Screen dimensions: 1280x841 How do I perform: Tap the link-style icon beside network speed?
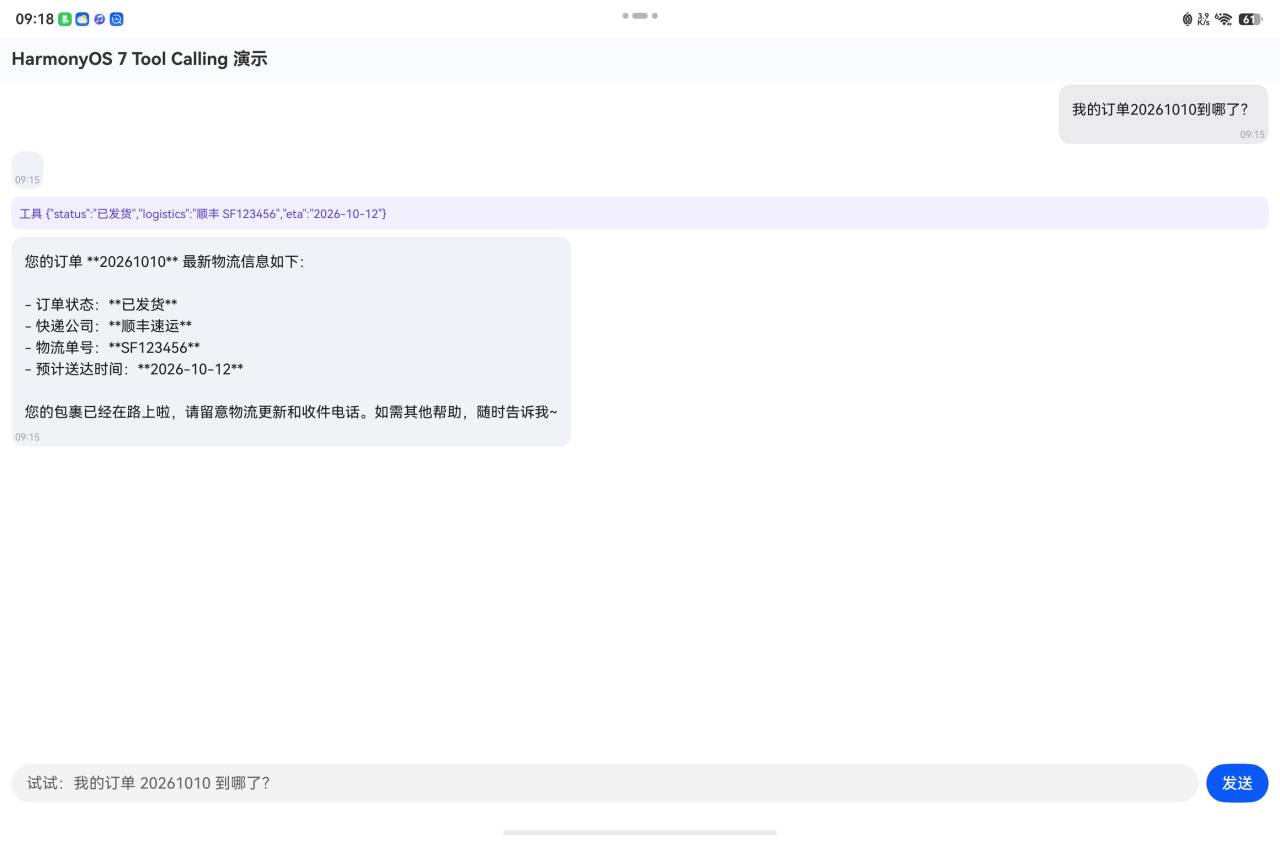coord(1187,19)
